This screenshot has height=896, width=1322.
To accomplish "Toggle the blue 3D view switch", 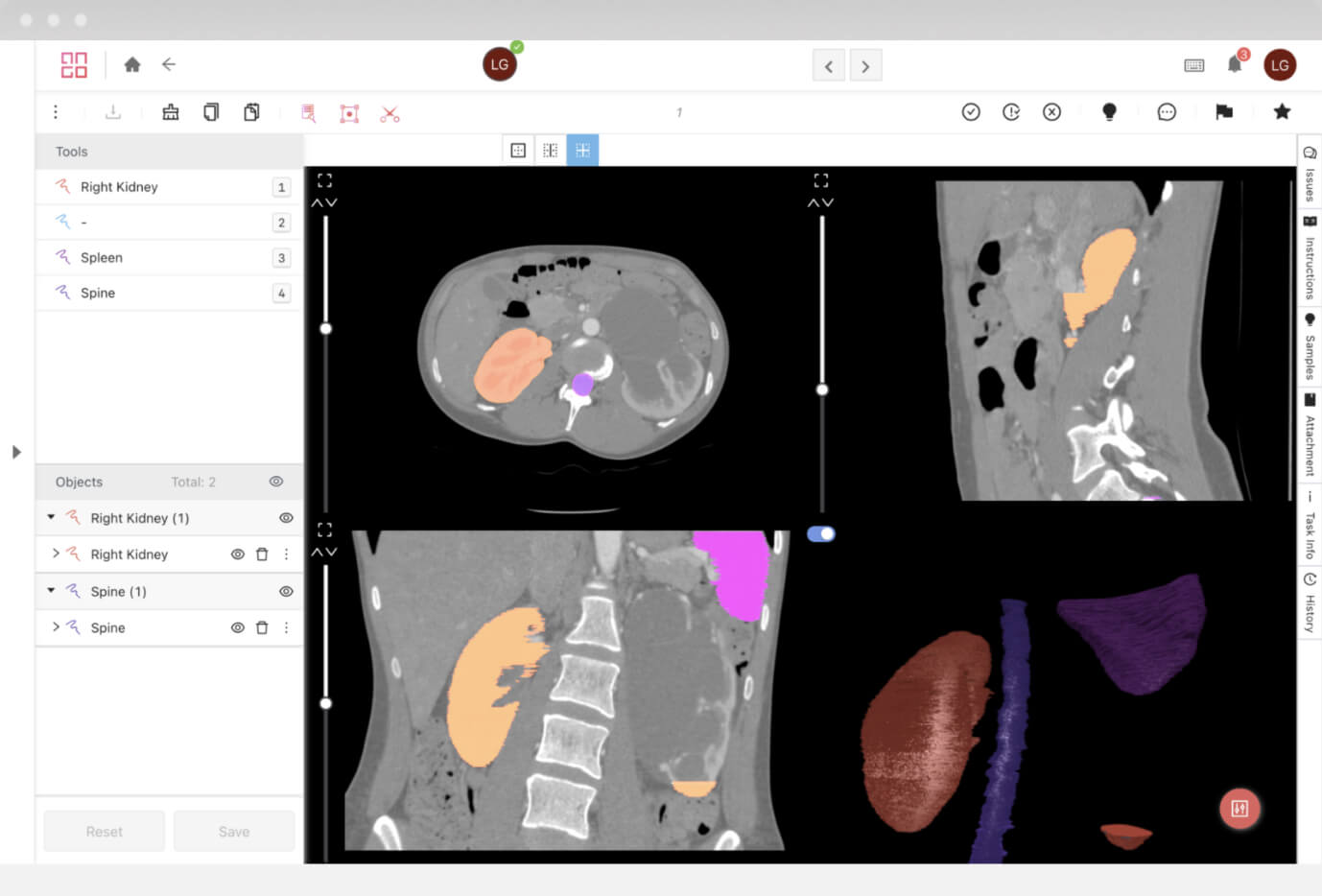I will coord(821,534).
